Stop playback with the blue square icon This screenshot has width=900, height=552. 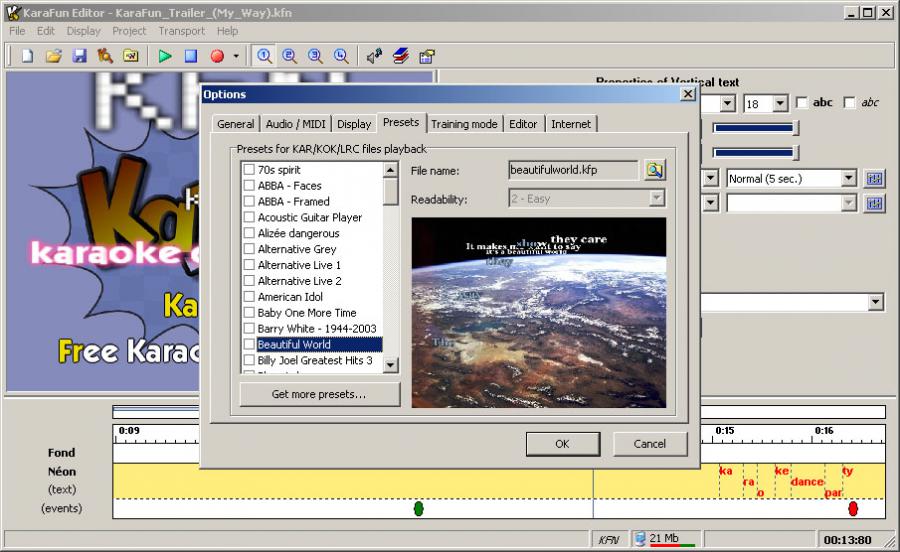(191, 56)
